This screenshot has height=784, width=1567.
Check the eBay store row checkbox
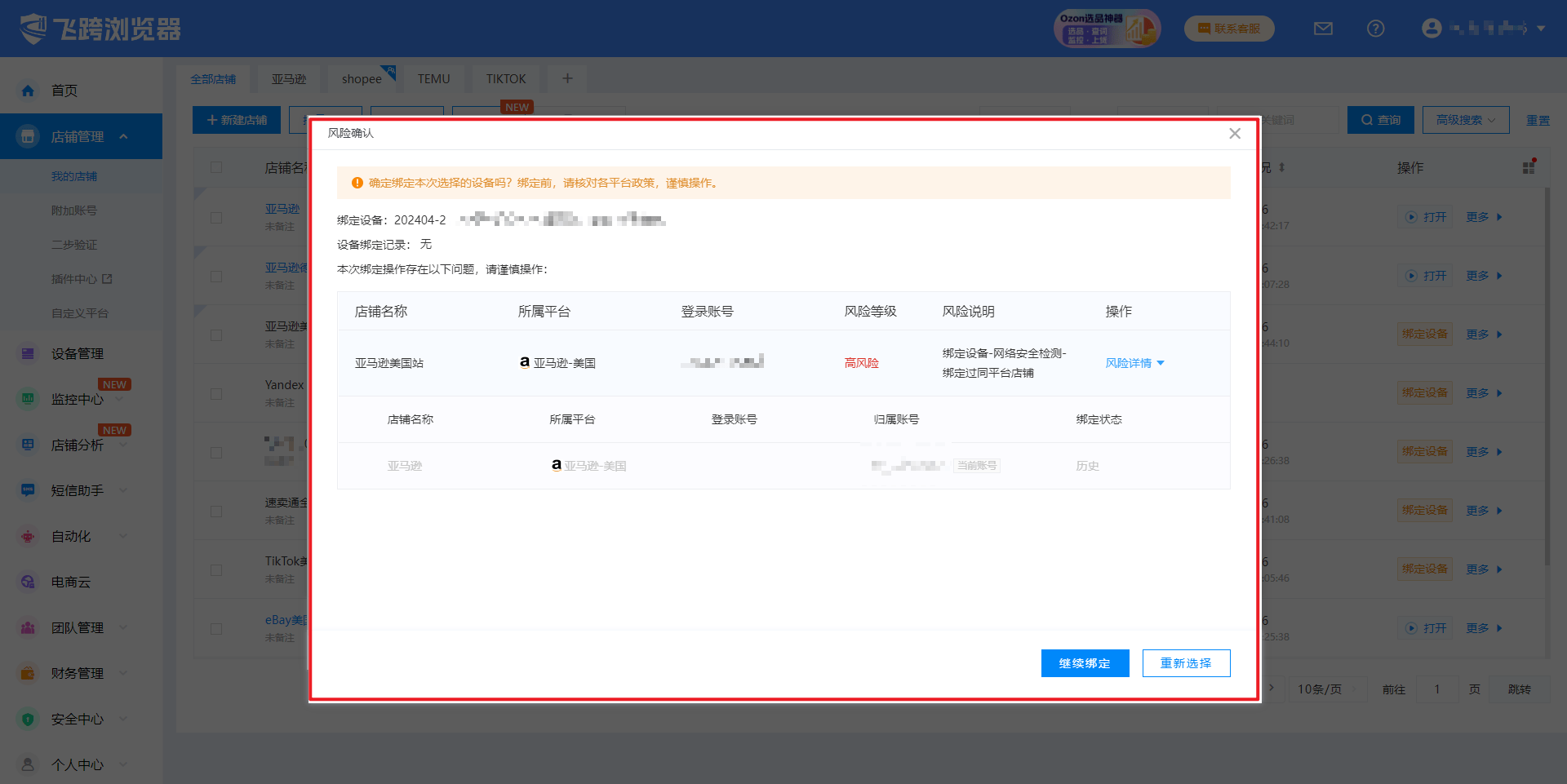click(216, 629)
